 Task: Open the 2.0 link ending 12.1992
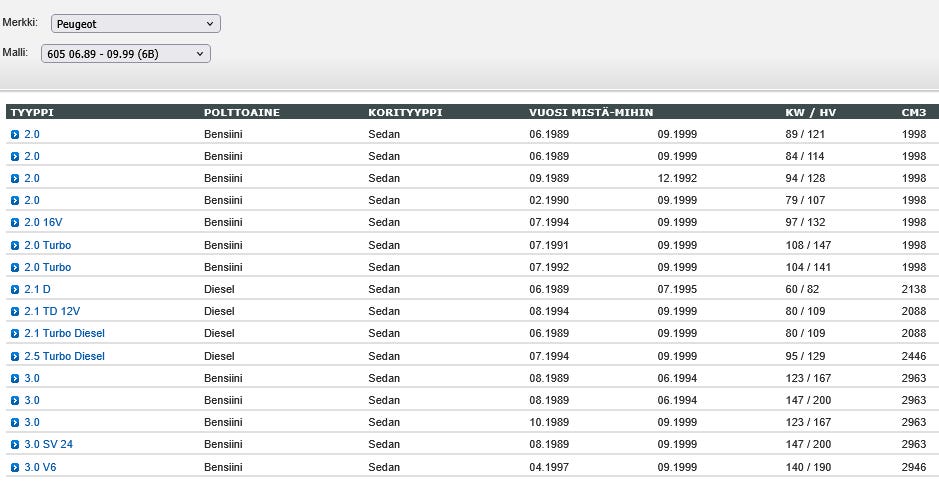(x=32, y=179)
